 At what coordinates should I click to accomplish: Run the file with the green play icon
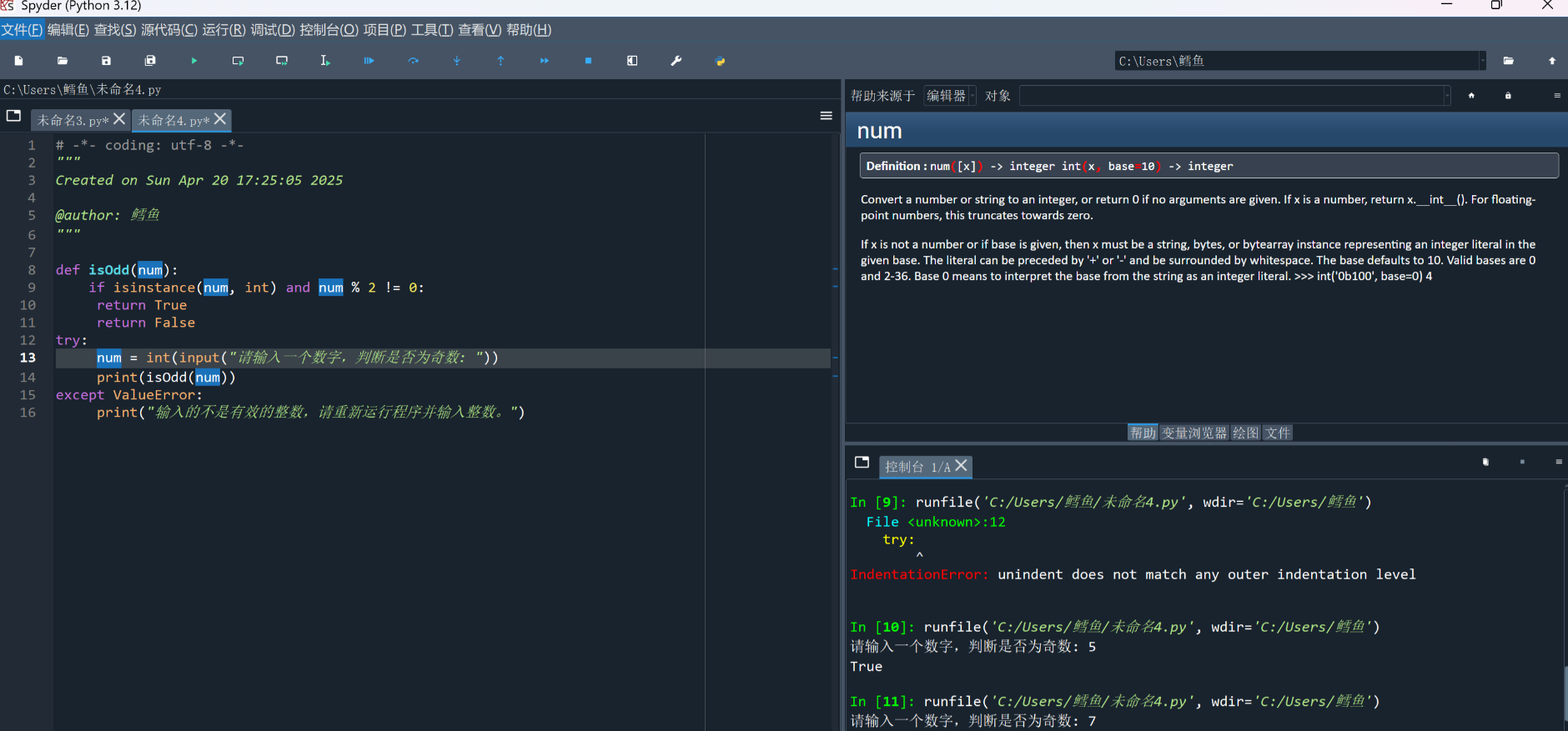pos(194,61)
